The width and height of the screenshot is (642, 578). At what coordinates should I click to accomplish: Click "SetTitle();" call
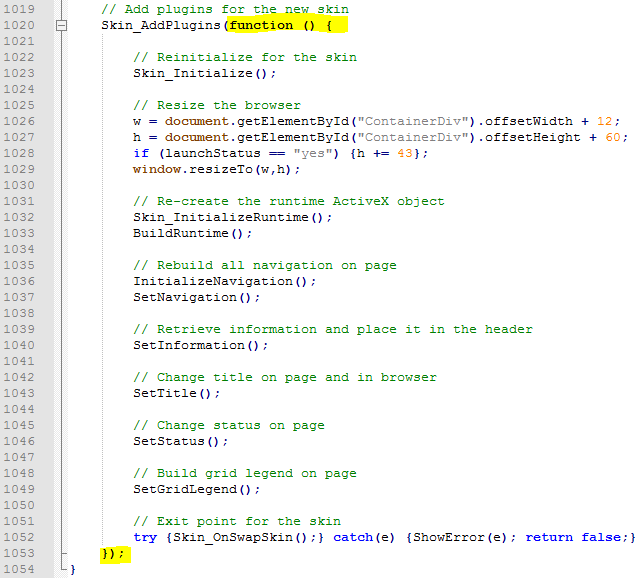tap(177, 393)
